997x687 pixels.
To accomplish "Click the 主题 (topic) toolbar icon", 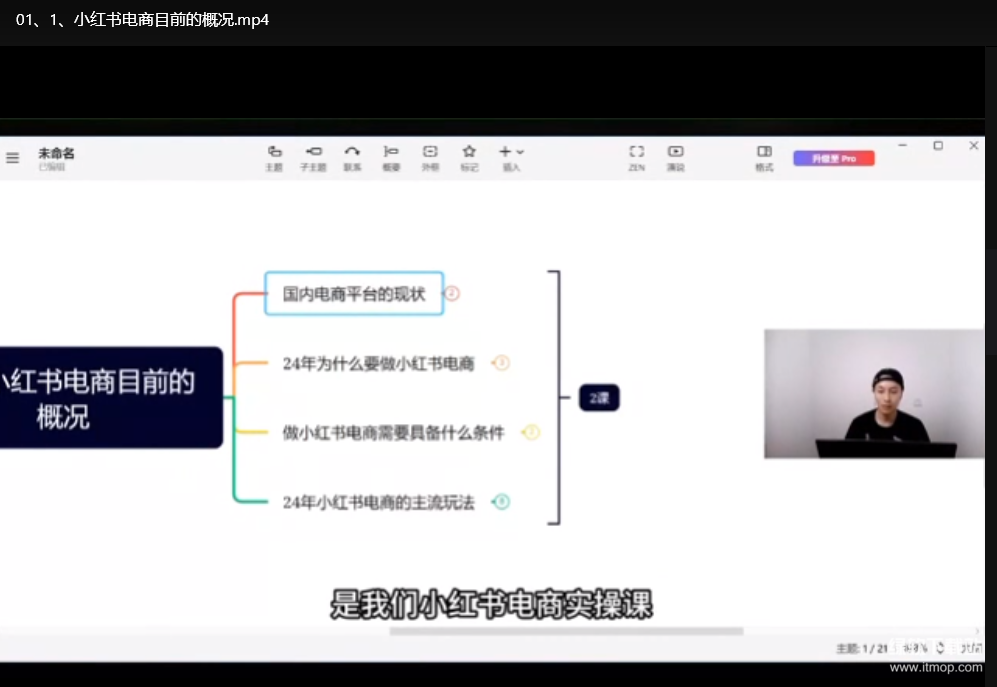I will (x=274, y=158).
